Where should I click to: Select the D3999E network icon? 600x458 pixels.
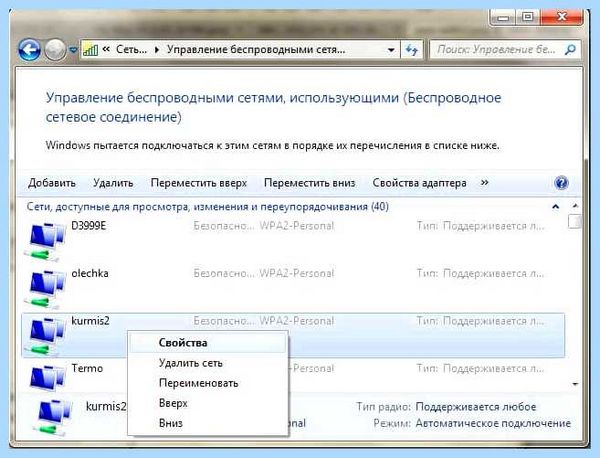pyautogui.click(x=45, y=241)
